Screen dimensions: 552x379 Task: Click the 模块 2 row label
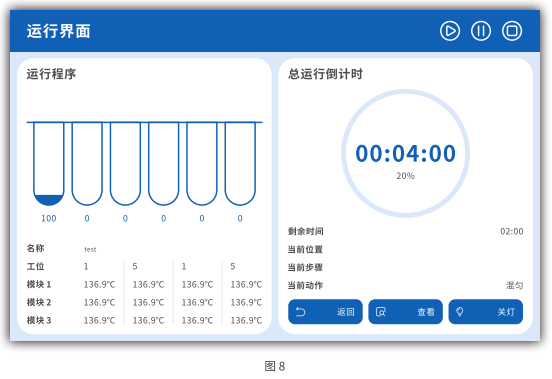coord(39,302)
